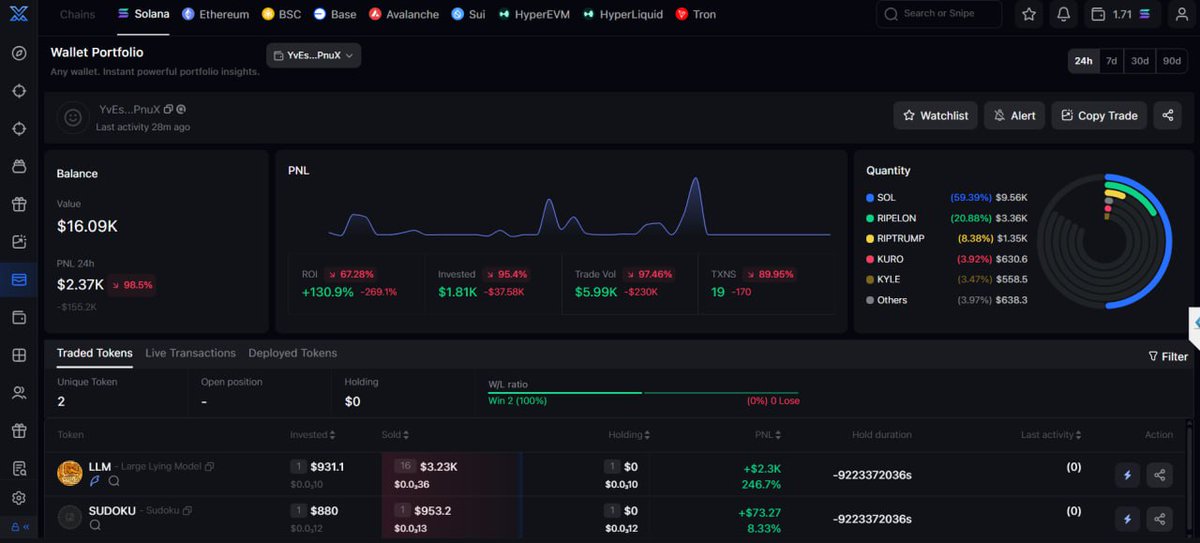Open the four-square grid icon in sidebar
Screen dimensions: 1200x543
pos(19,355)
